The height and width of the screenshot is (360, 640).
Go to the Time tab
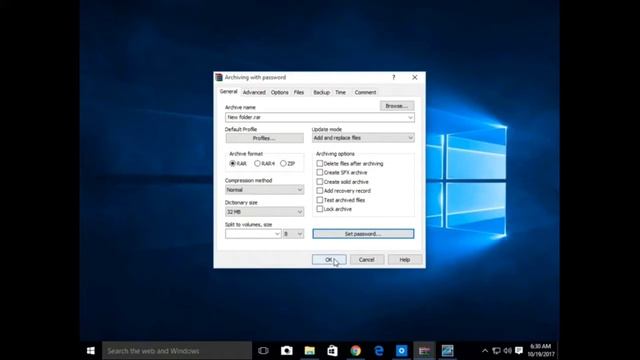click(340, 92)
